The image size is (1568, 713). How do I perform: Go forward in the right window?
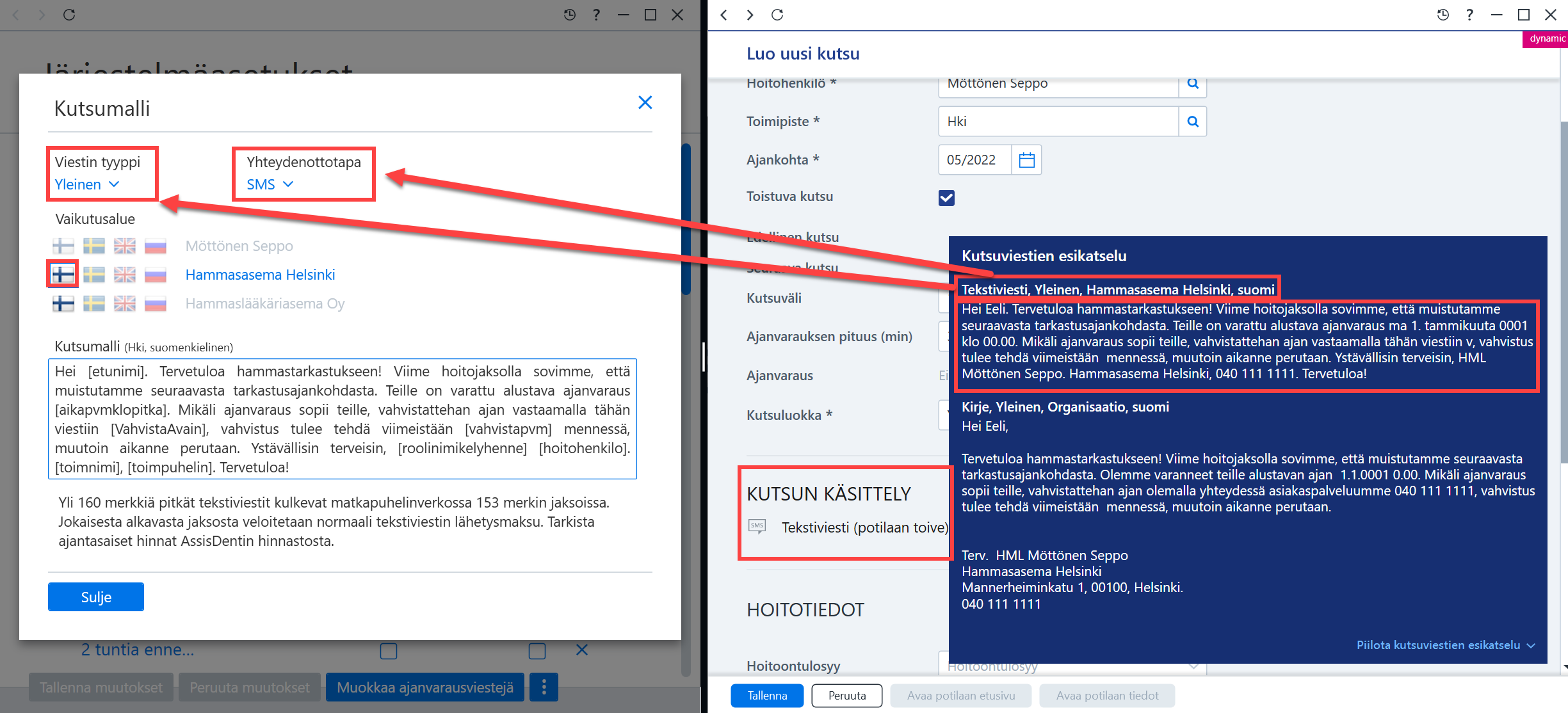click(750, 15)
